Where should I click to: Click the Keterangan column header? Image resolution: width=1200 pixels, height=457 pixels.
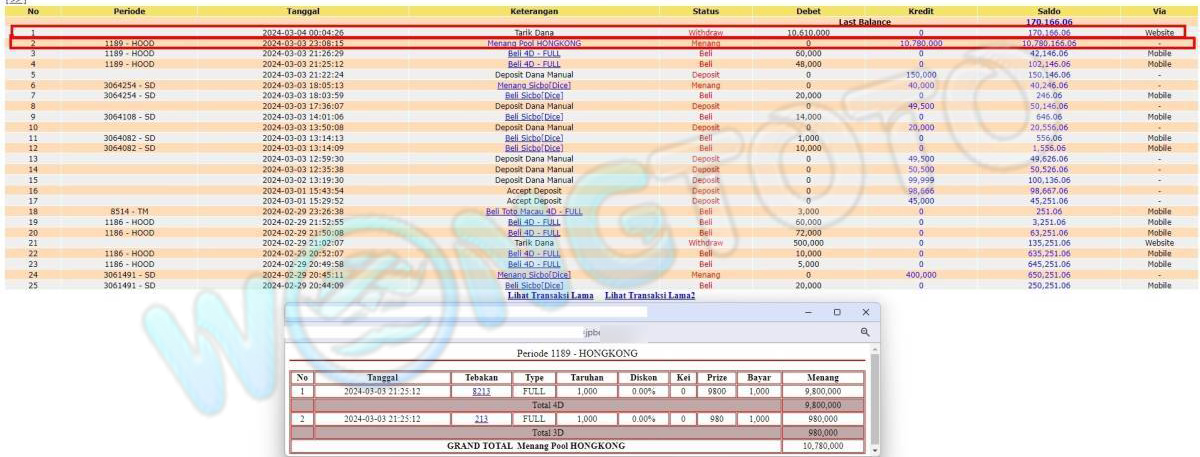[534, 12]
